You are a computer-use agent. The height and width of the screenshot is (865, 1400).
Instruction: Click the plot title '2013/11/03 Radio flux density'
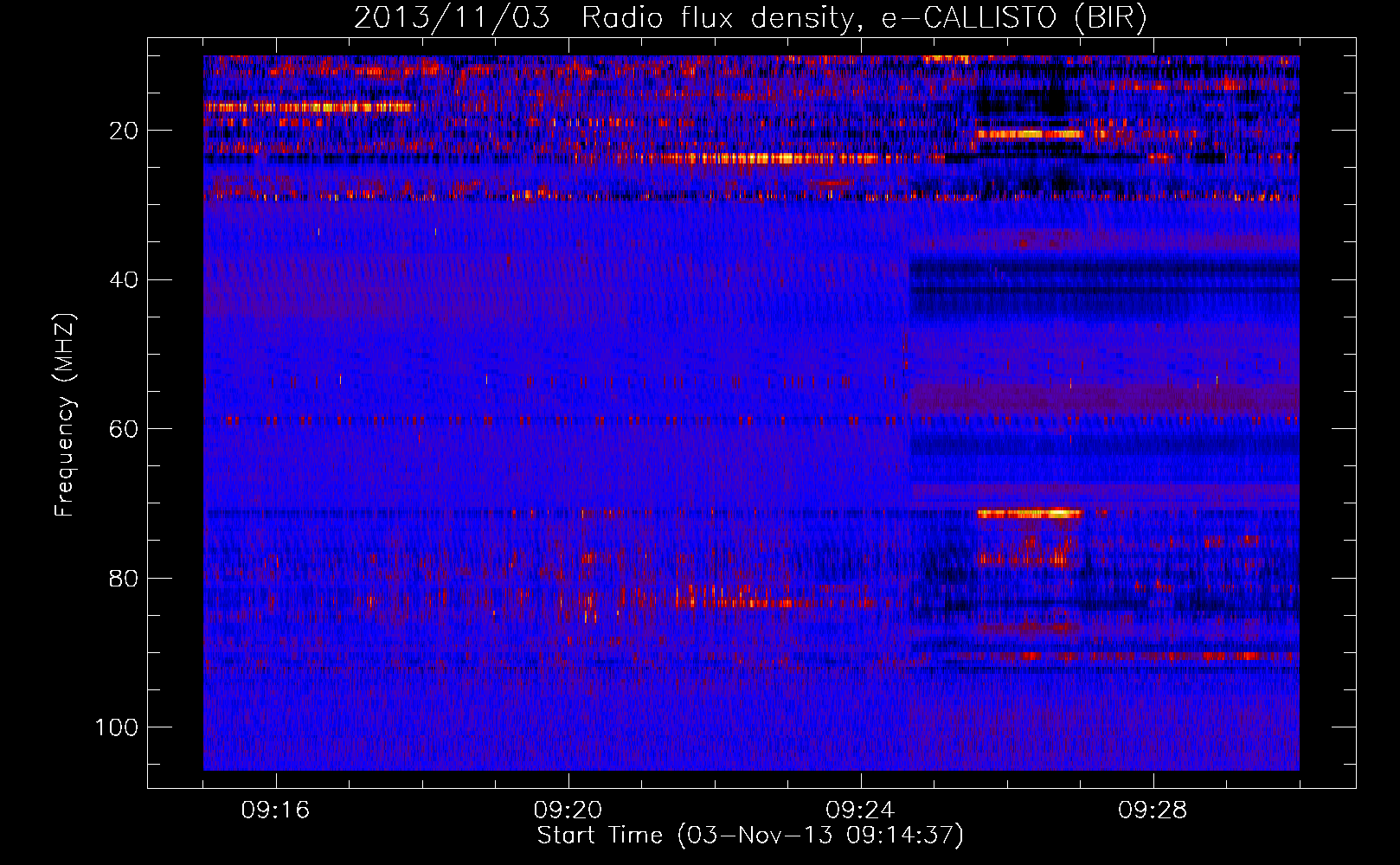[x=750, y=18]
